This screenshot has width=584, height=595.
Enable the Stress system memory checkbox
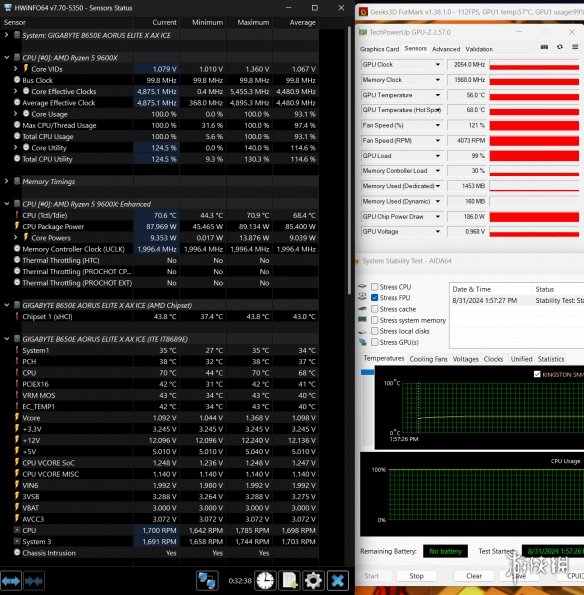tap(375, 320)
